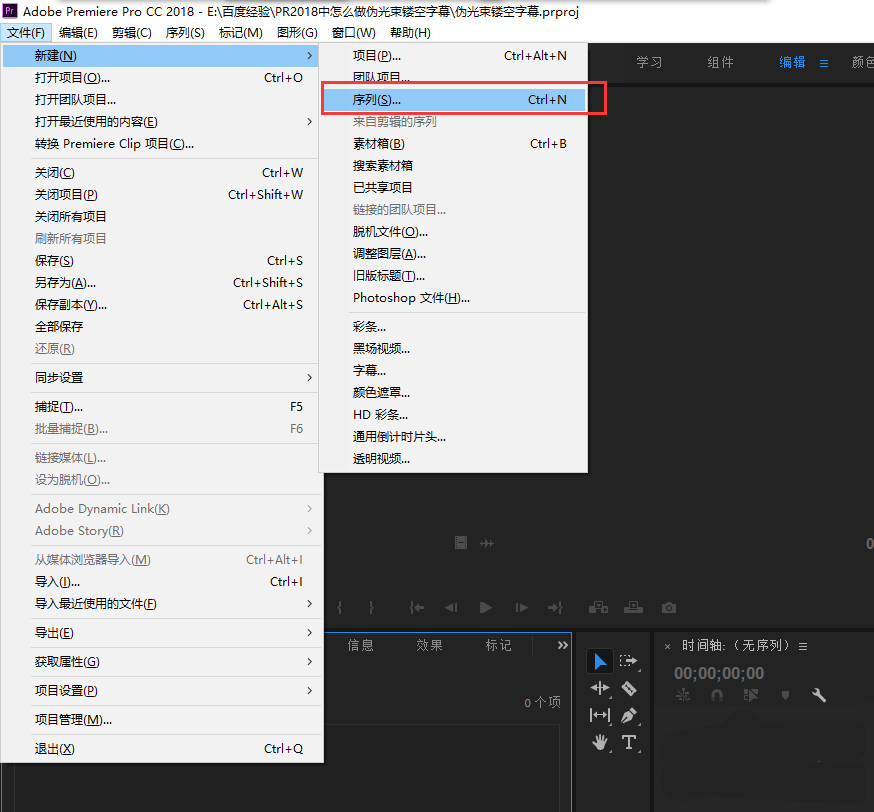Open the 帮助(H) menu
This screenshot has height=812, width=874.
pos(410,32)
